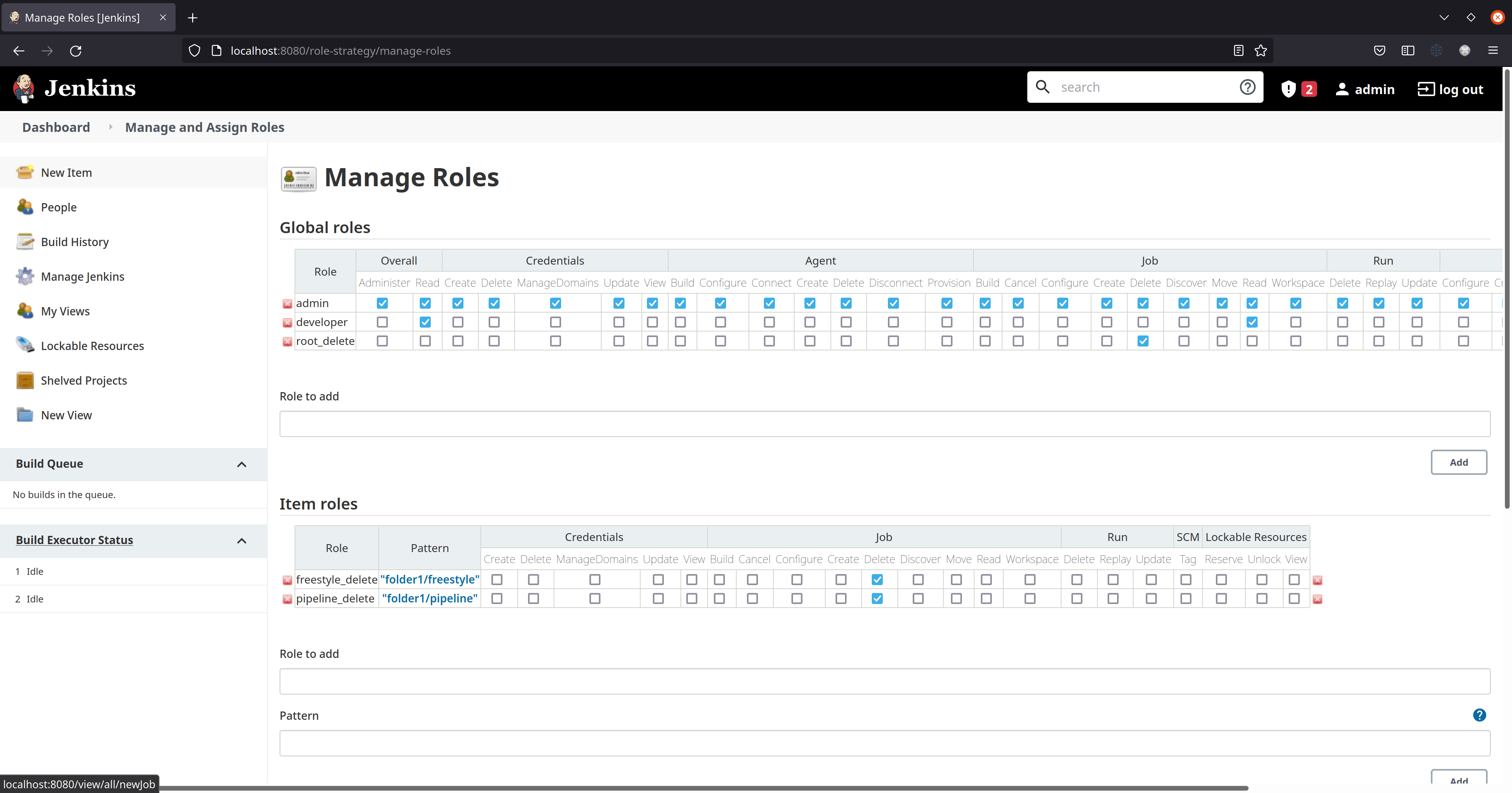This screenshot has height=793, width=1512.
Task: Check Credentials Create for freestyle_delete role
Action: [x=497, y=579]
